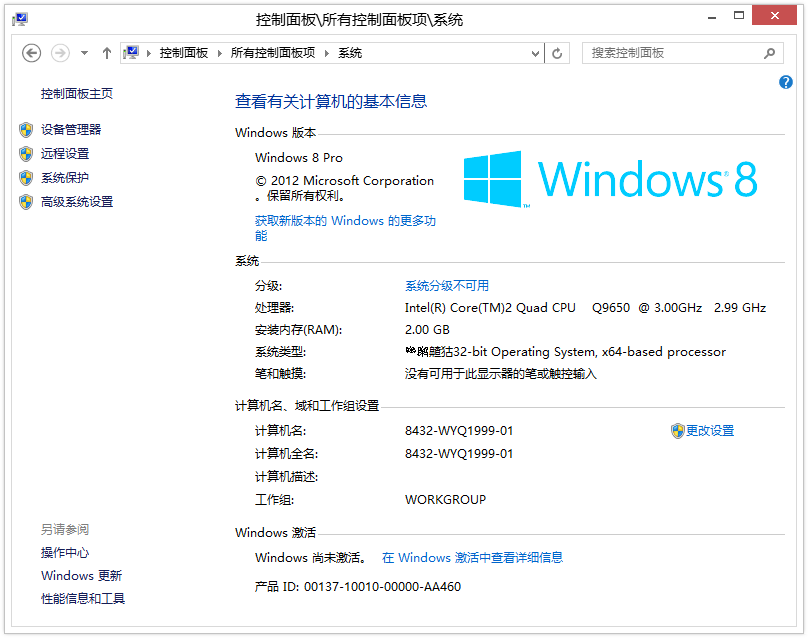808x638 pixels.
Task: Minimize the 系统 window
Action: point(712,18)
